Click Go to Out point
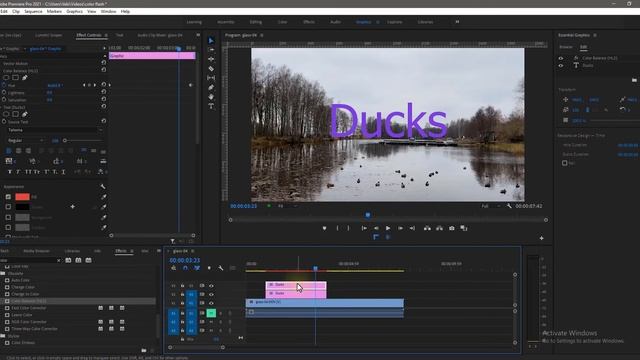This screenshot has width=640, height=360. [x=412, y=228]
